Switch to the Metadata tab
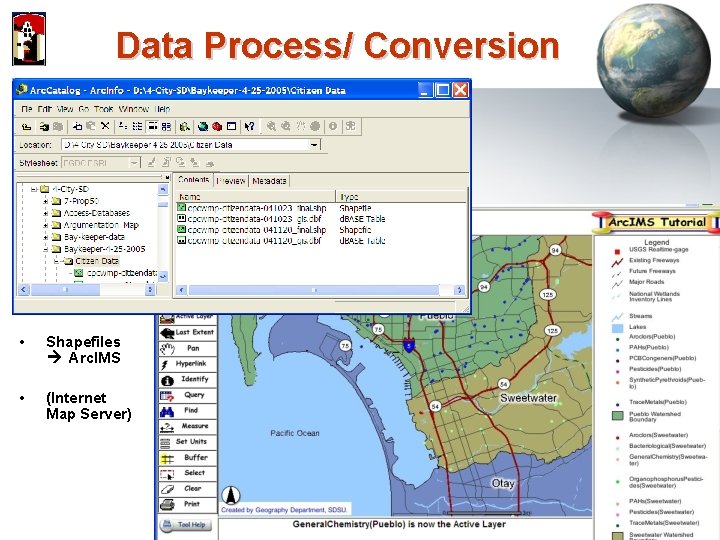The width and height of the screenshot is (720, 540). pyautogui.click(x=269, y=181)
